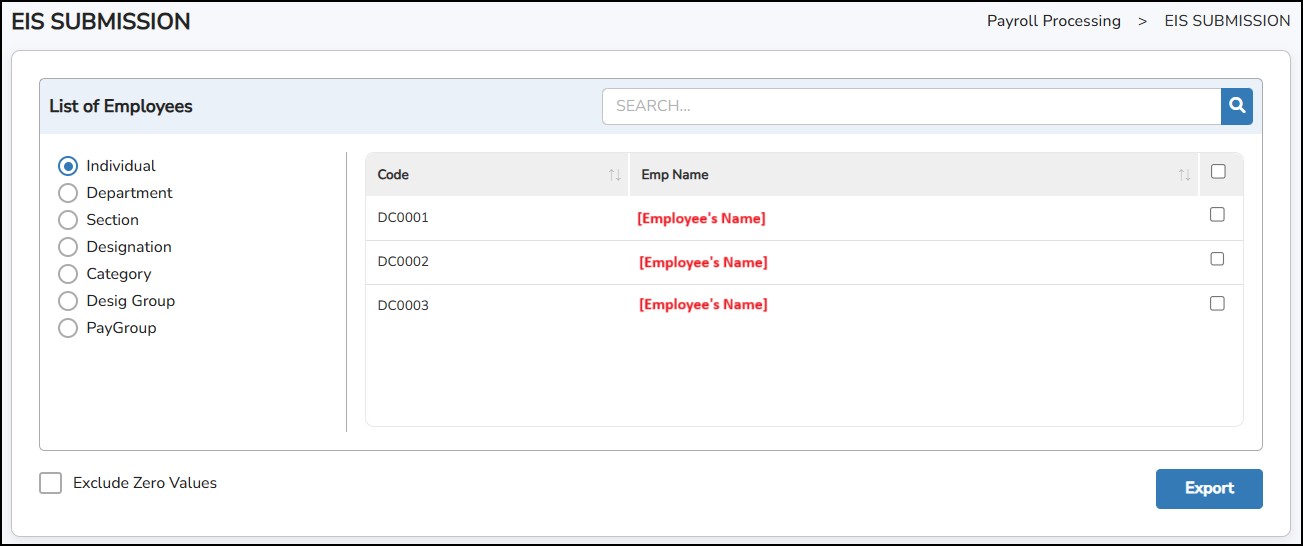The image size is (1303, 546).
Task: Select the Category radio option
Action: click(68, 274)
